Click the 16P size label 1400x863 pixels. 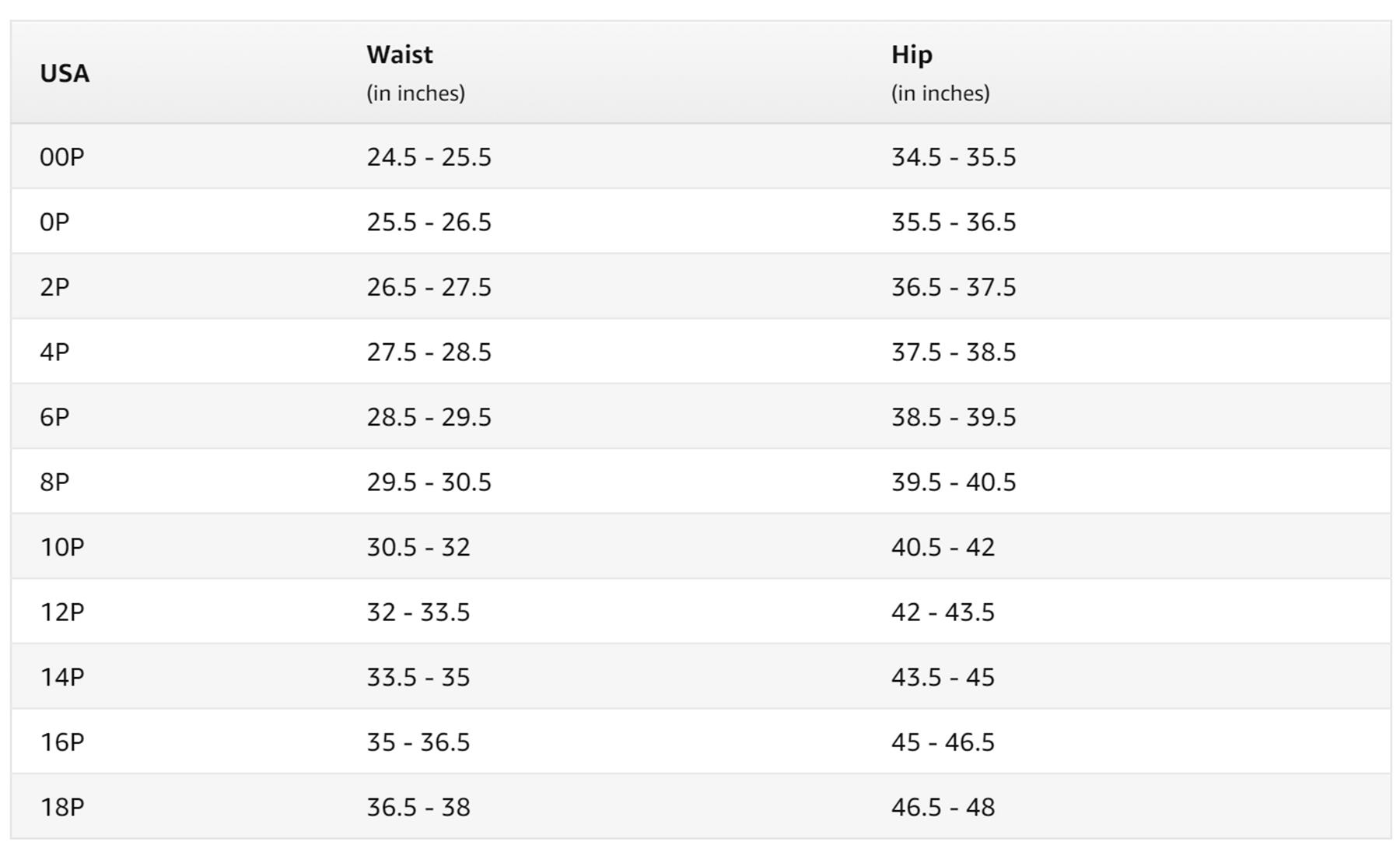62,742
